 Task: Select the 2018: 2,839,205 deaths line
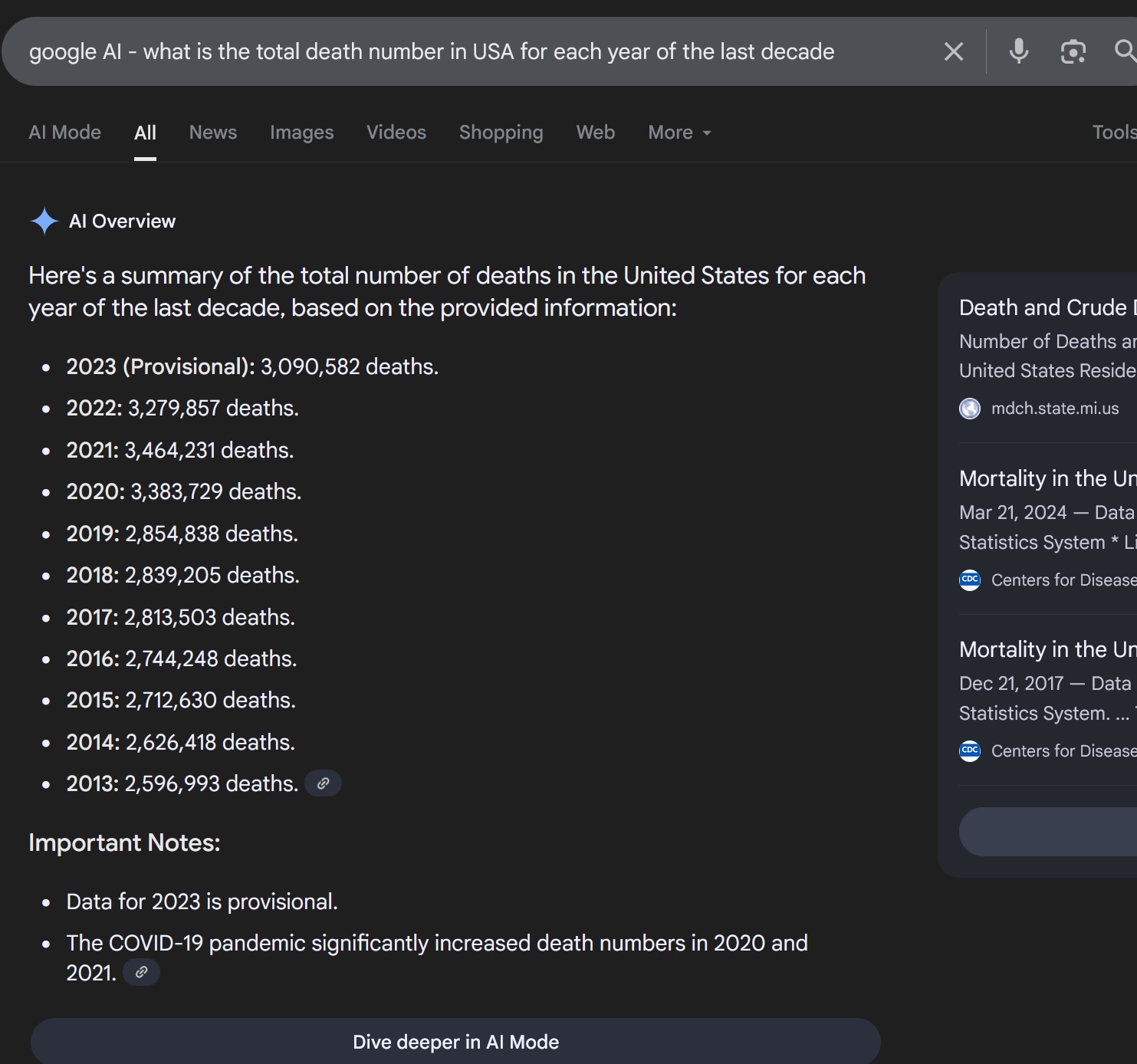[x=183, y=575]
